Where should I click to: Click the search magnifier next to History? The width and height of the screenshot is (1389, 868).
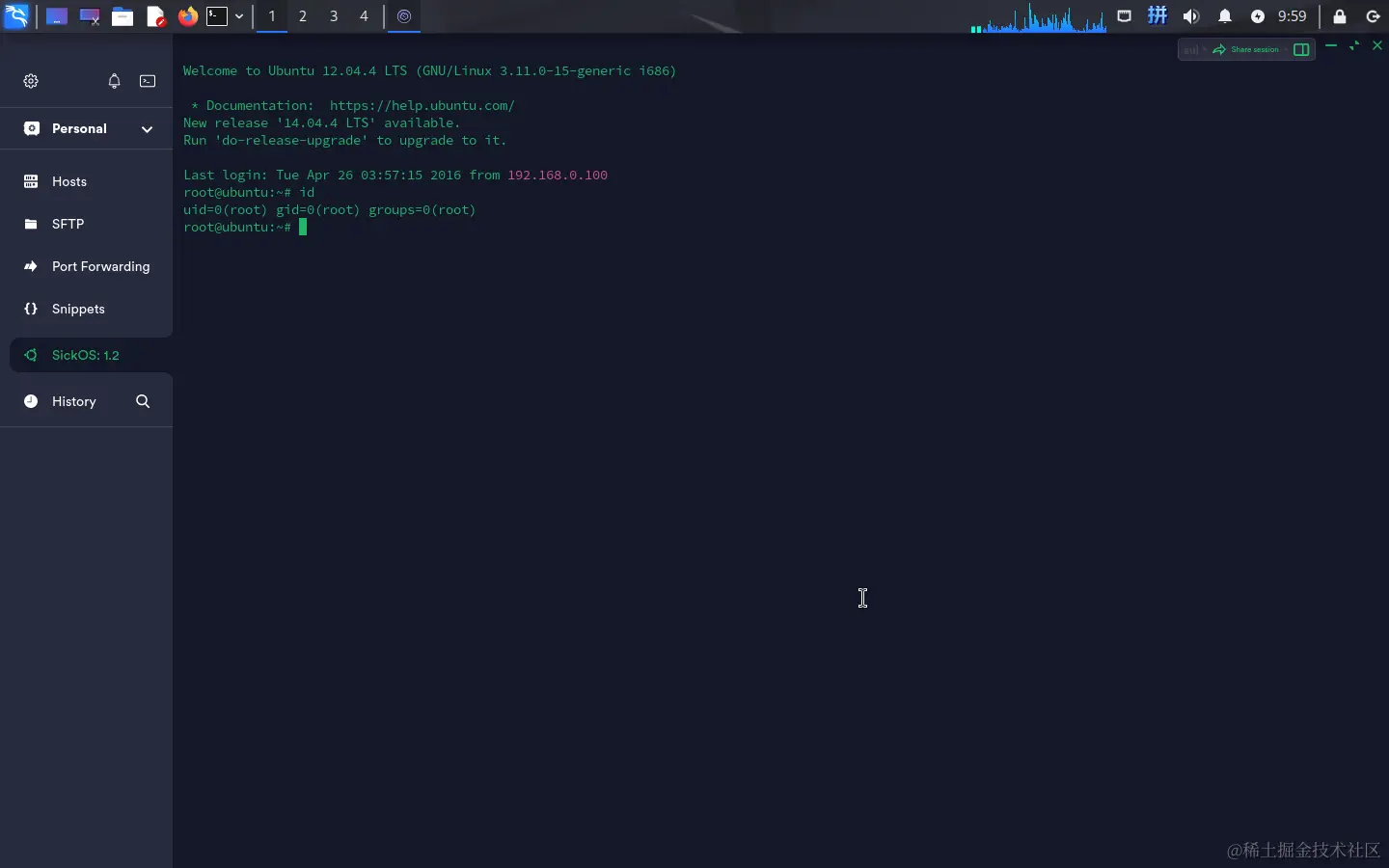pos(143,401)
